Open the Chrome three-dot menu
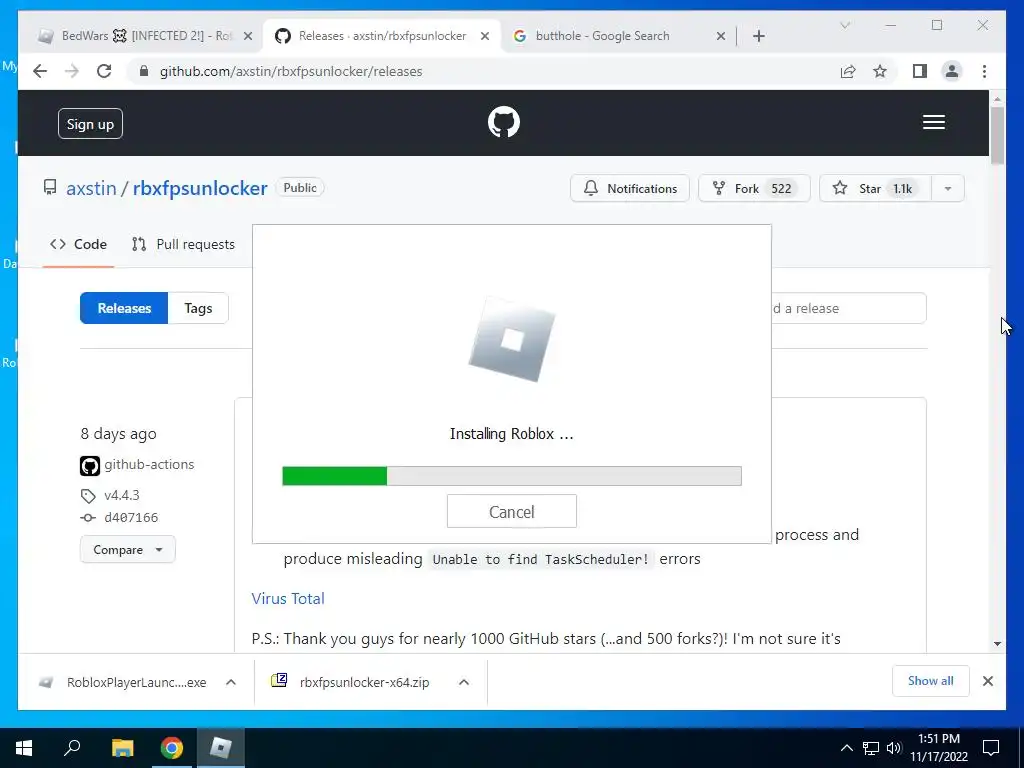1024x768 pixels. click(984, 71)
